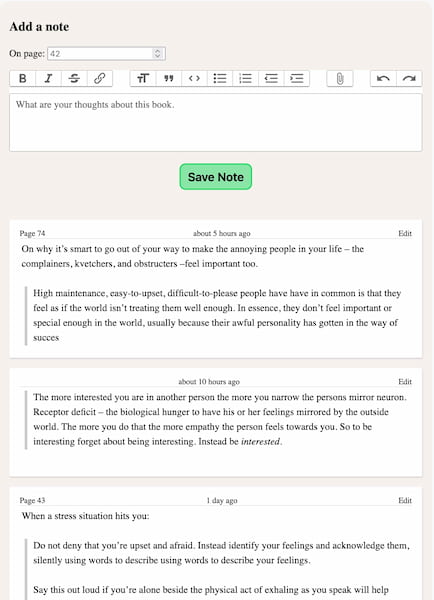Create a bulleted list

tap(220, 78)
